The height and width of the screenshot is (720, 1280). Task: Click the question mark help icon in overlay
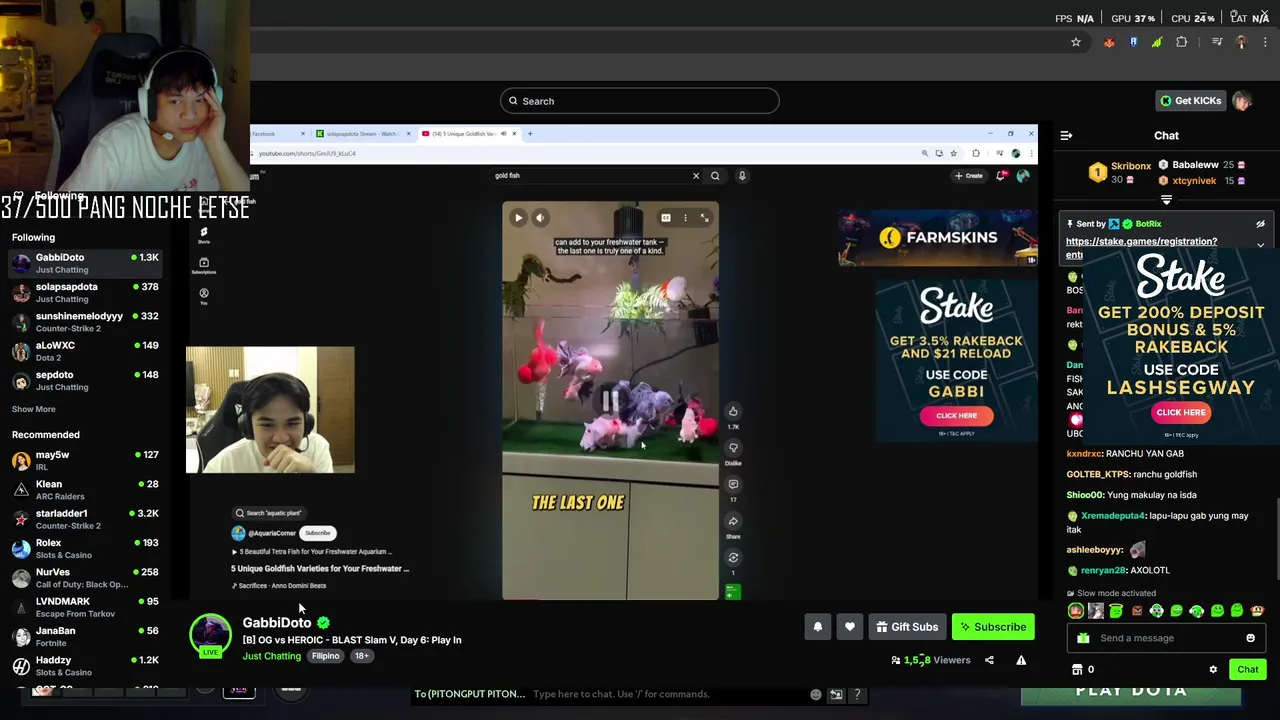pyautogui.click(x=857, y=694)
